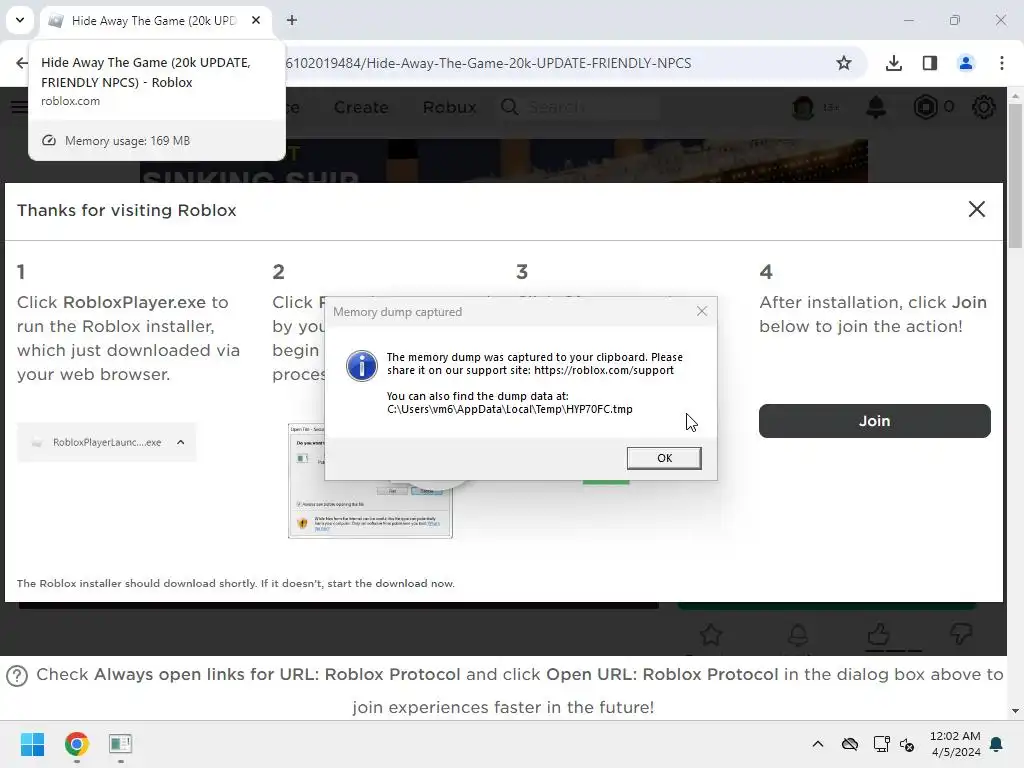Open the Windows Start menu
This screenshot has height=768, width=1024.
point(32,744)
